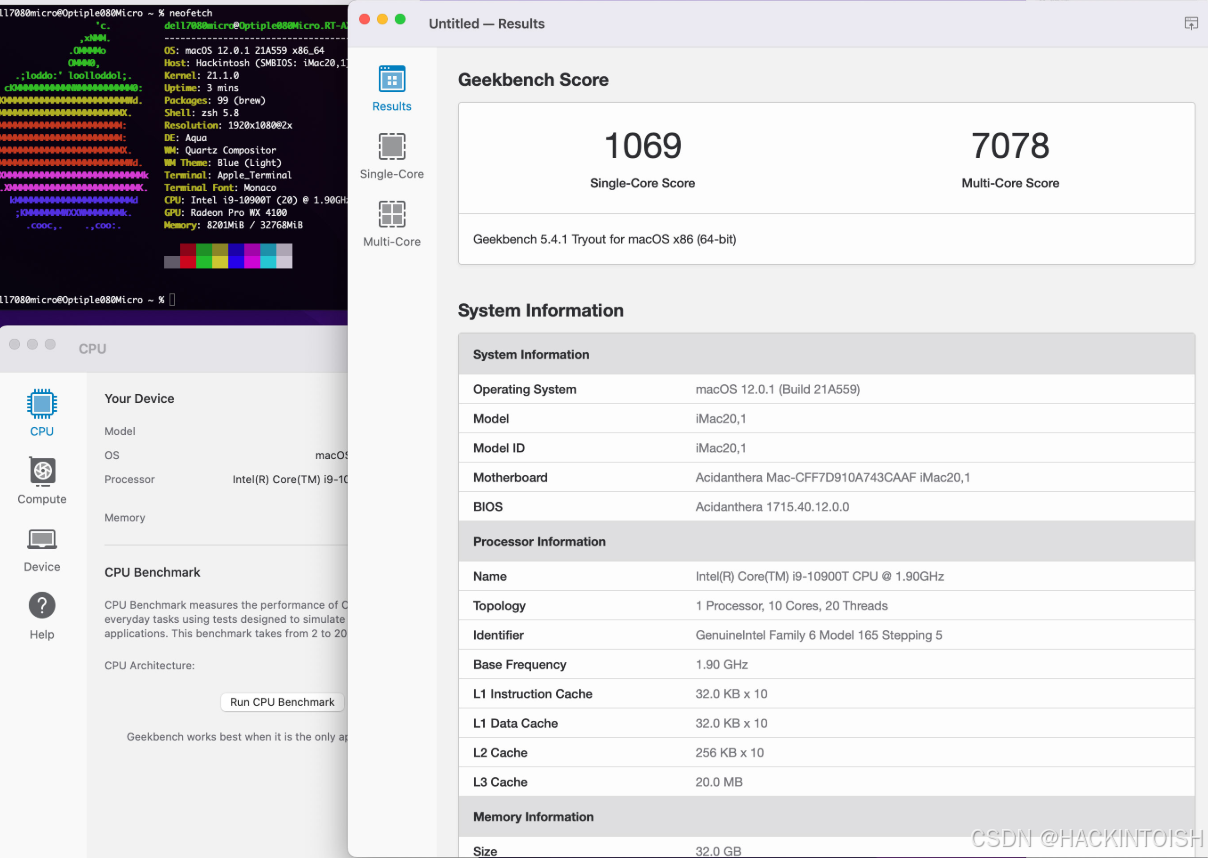
Task: Click the GPU Radeon Pro WX 4100 line
Action: pos(225,212)
